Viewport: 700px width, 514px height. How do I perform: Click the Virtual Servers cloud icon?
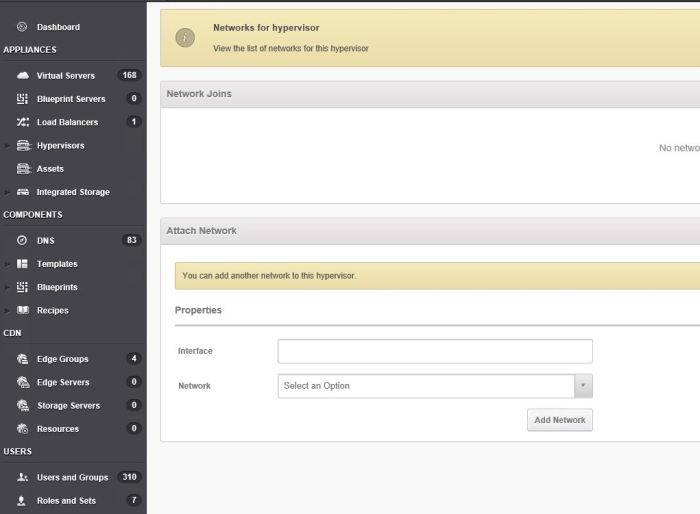tap(22, 76)
